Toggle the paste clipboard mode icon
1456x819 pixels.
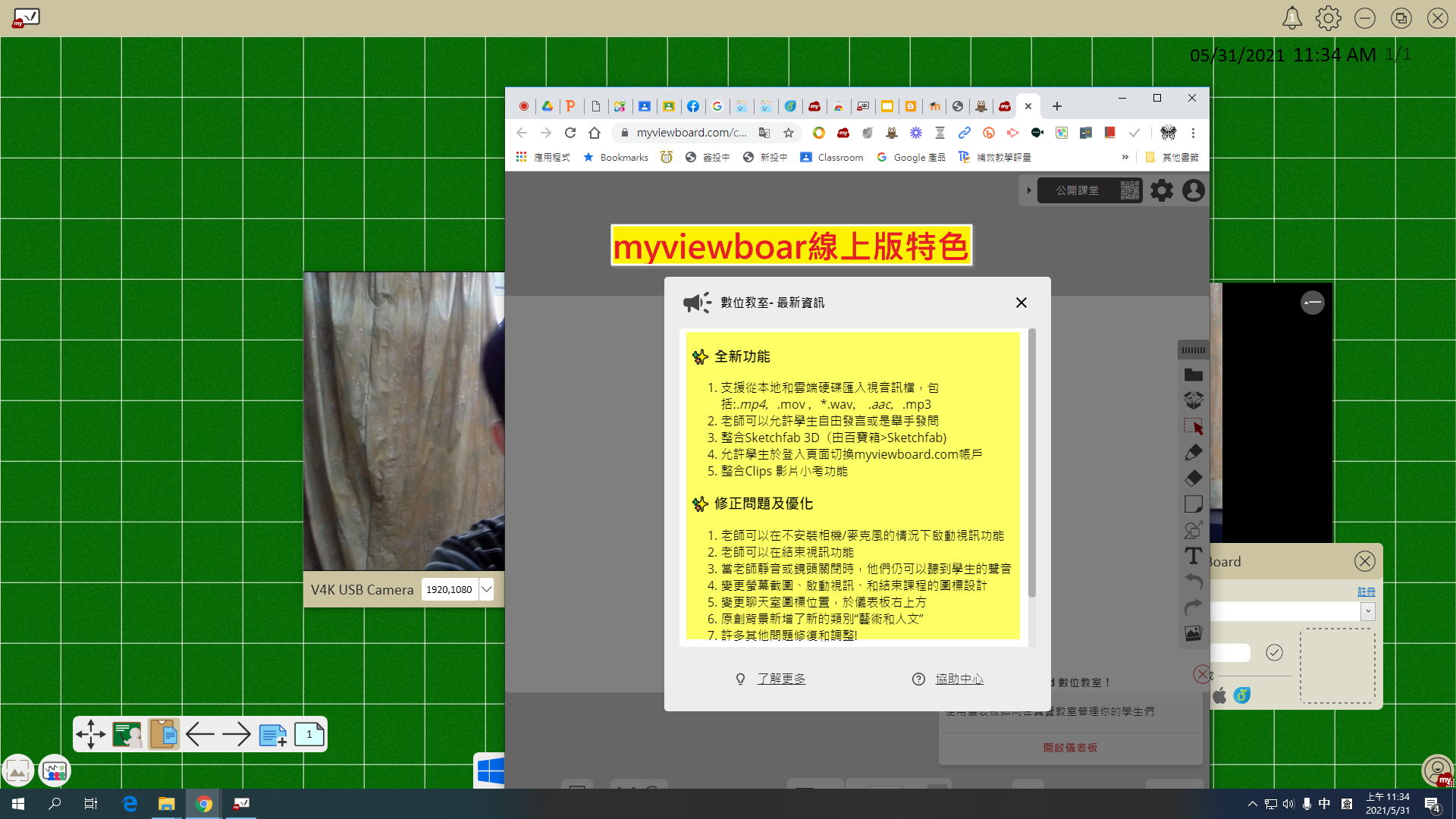(x=163, y=734)
